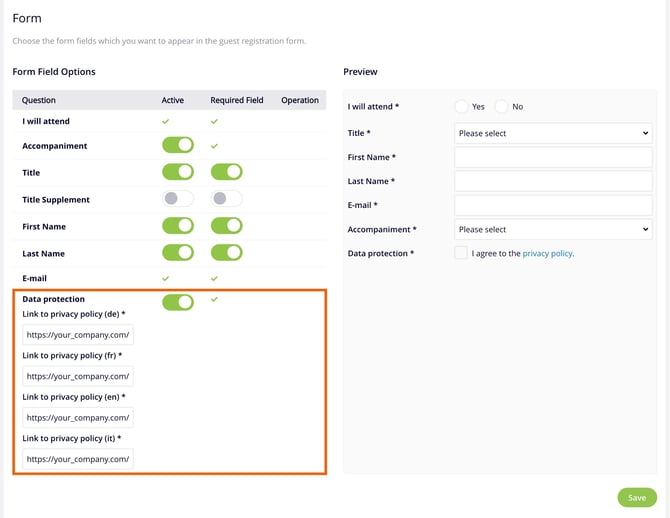Viewport: 670px width, 518px height.
Task: Check the I agree to privacy policy box
Action: click(x=461, y=254)
